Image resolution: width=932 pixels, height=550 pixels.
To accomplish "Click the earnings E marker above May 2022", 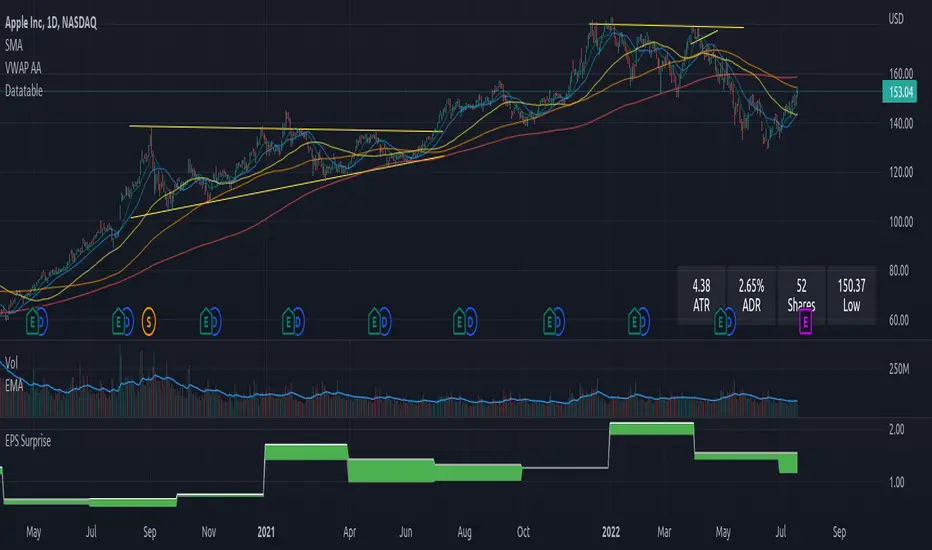I will pos(720,321).
